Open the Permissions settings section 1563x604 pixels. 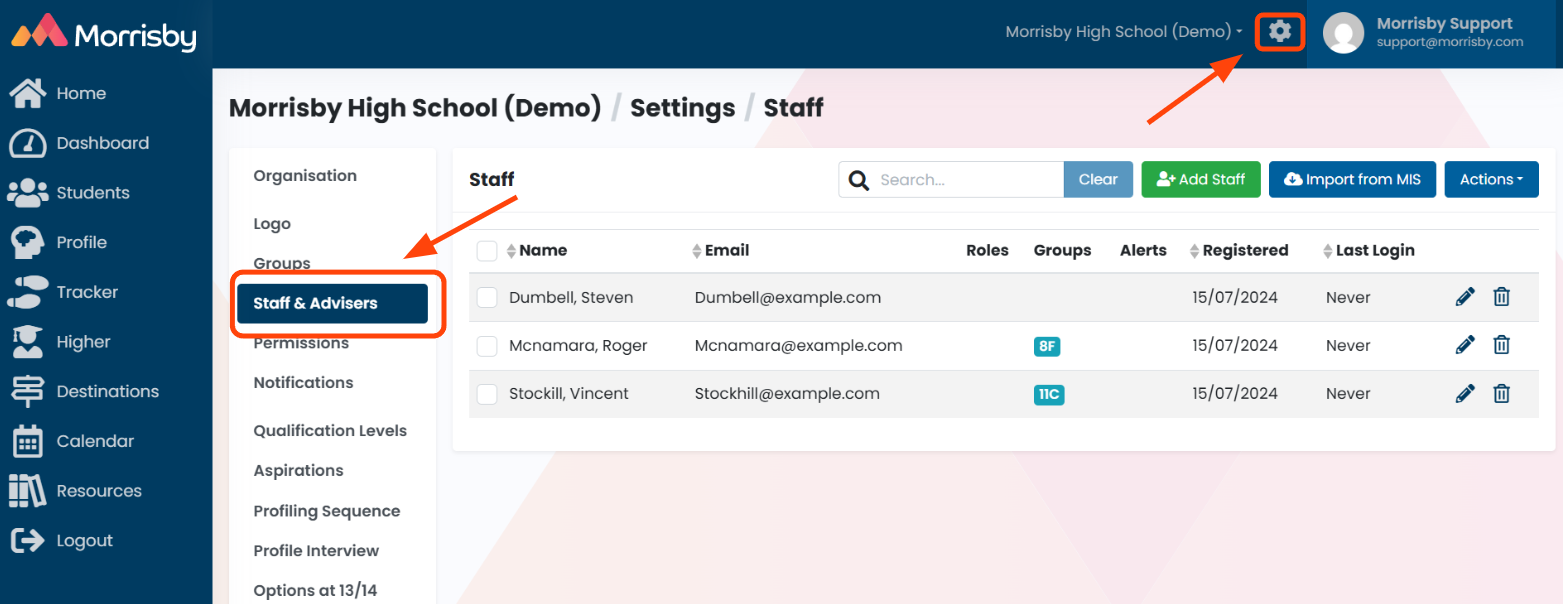click(x=301, y=343)
